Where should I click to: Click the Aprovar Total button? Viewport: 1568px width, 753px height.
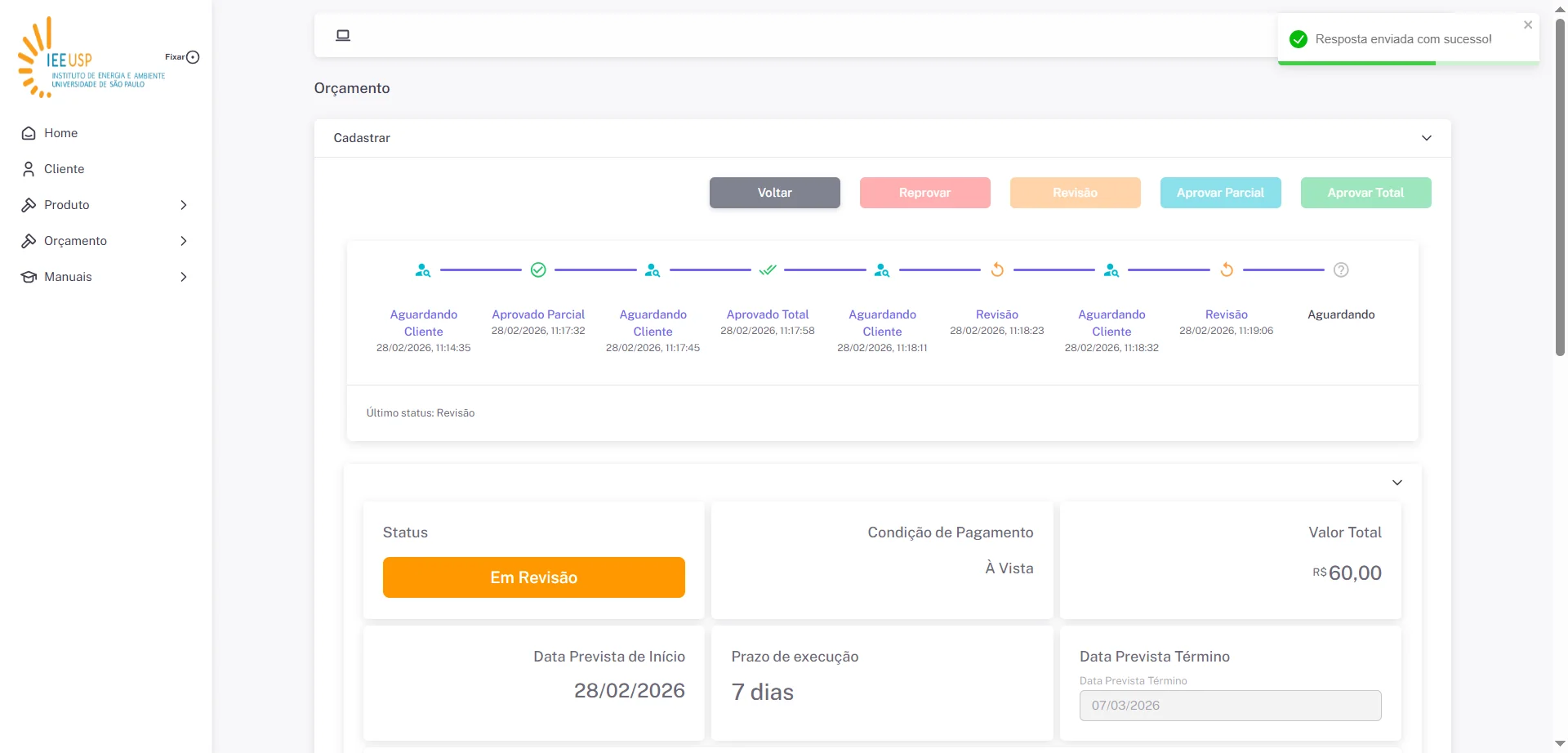coord(1366,193)
